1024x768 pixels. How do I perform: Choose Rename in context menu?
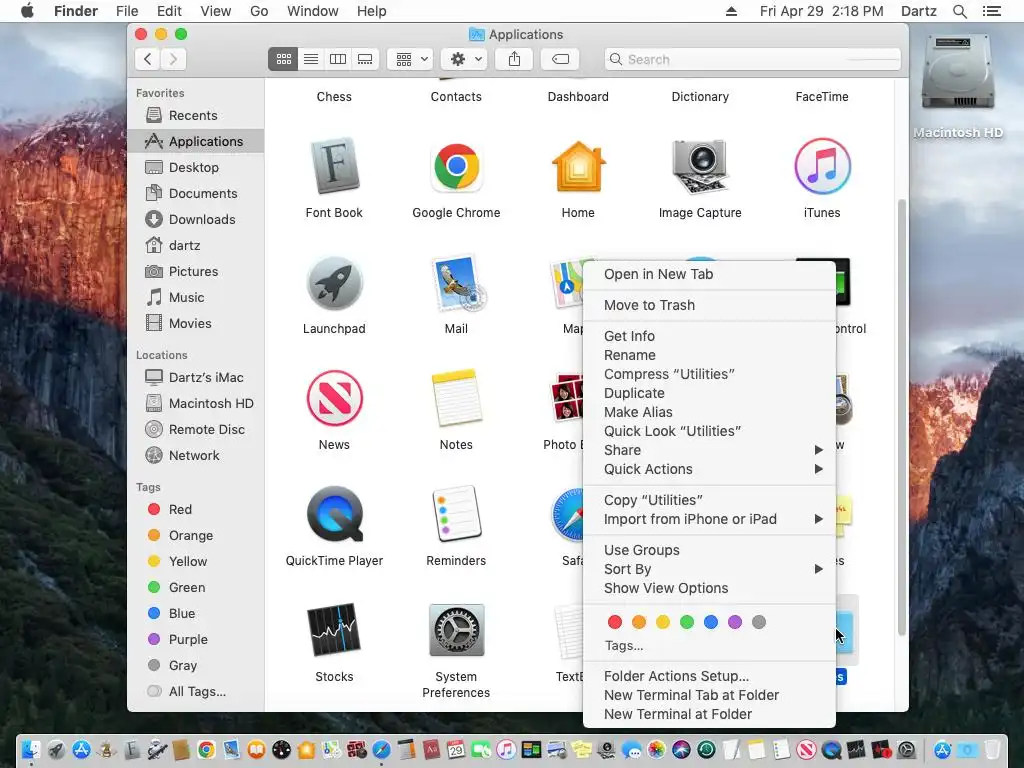click(709, 355)
